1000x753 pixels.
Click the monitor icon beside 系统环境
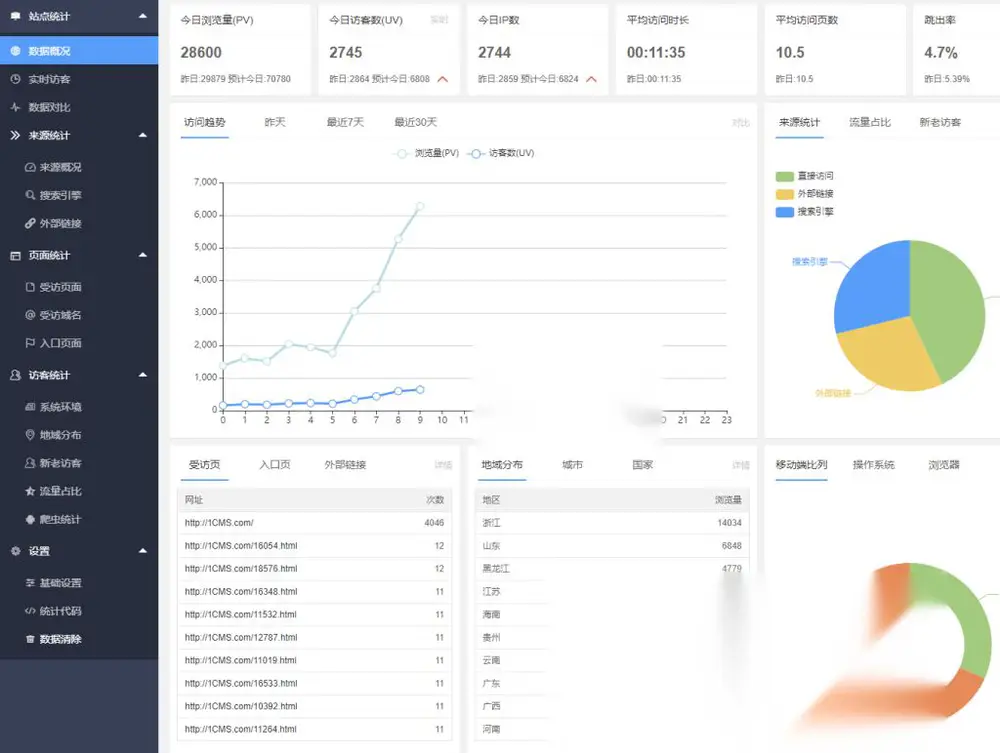tap(30, 407)
